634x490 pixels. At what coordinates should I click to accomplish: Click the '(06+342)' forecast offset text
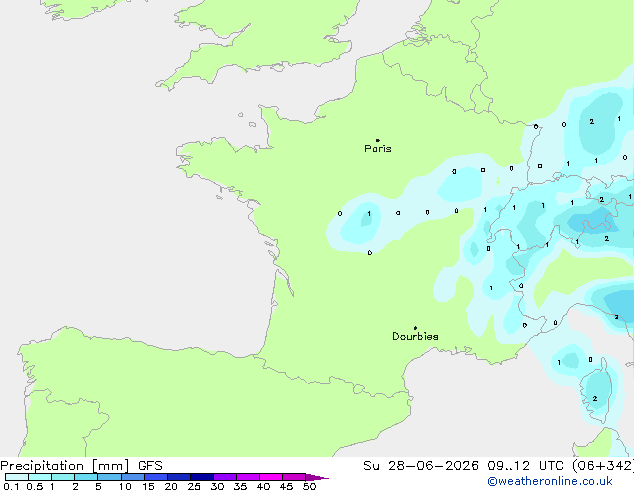coord(603,466)
